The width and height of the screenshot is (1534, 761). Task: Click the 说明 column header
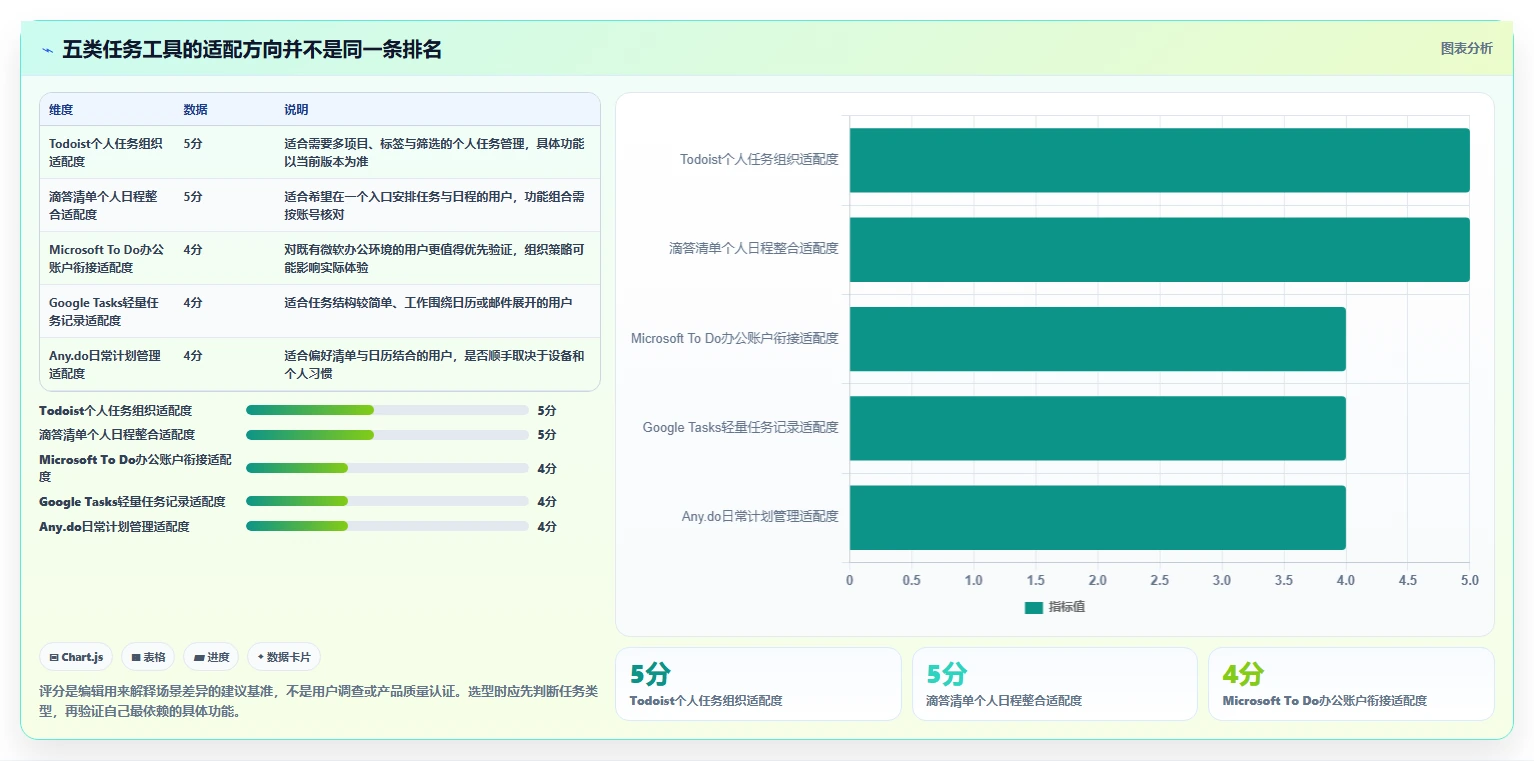296,110
